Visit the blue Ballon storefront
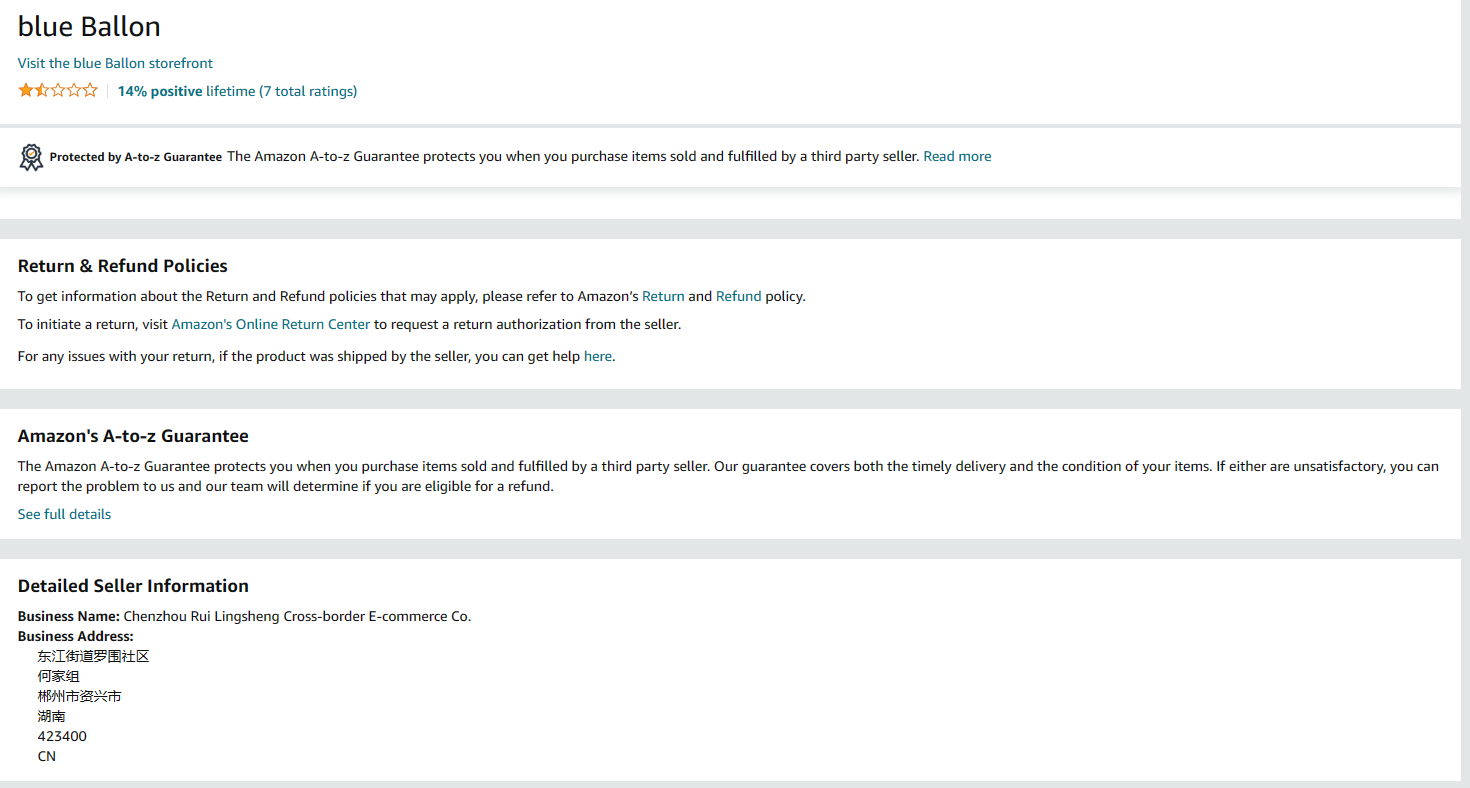Screen dimensions: 1470x788 tap(115, 63)
